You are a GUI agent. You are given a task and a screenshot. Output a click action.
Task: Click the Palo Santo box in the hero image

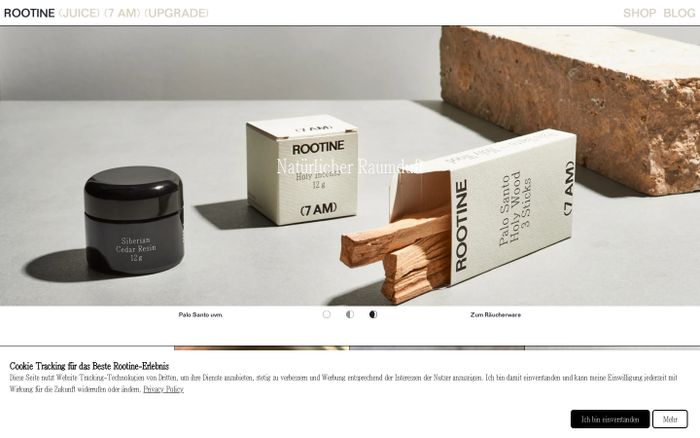click(482, 208)
